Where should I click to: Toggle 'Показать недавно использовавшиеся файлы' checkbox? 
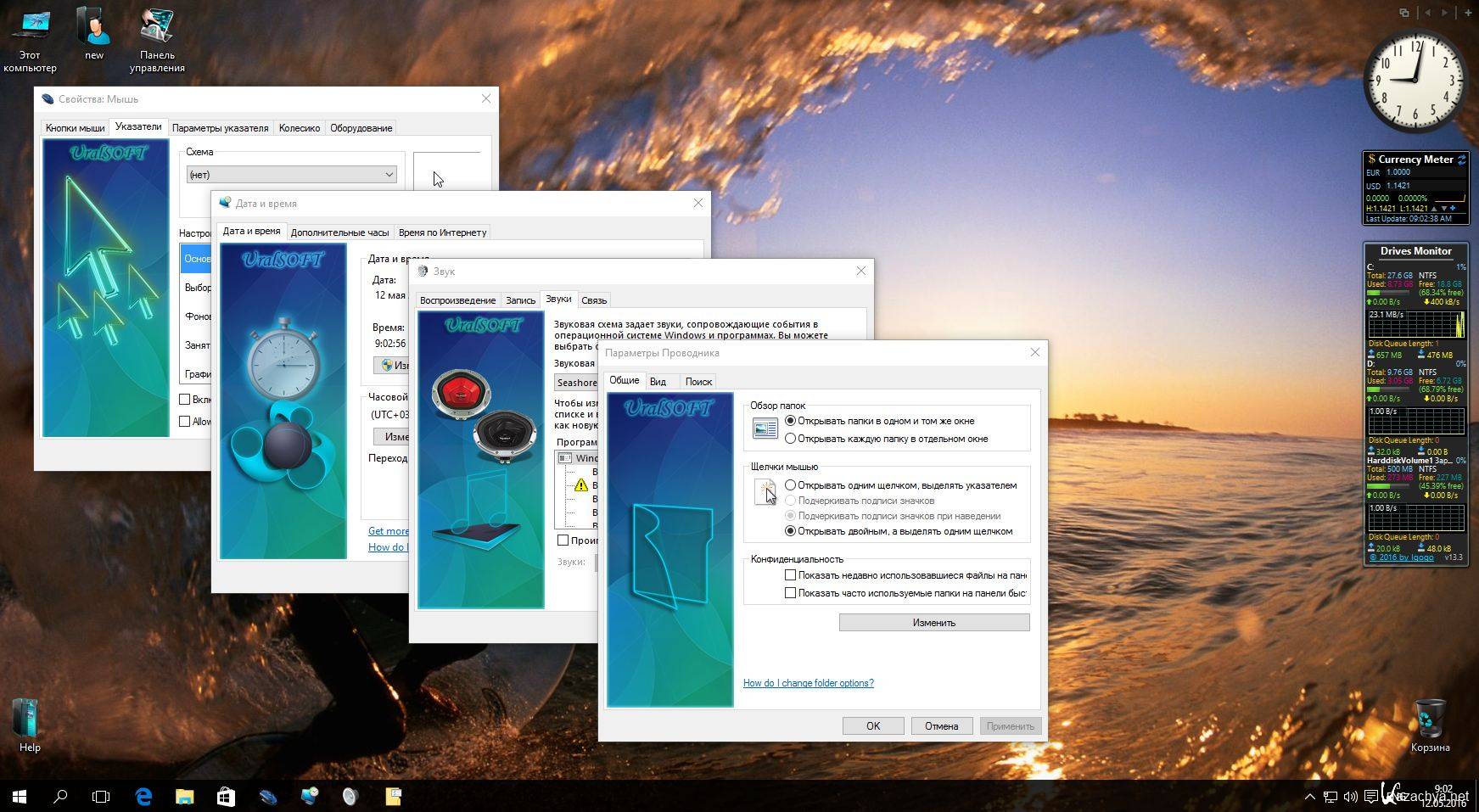[790, 575]
